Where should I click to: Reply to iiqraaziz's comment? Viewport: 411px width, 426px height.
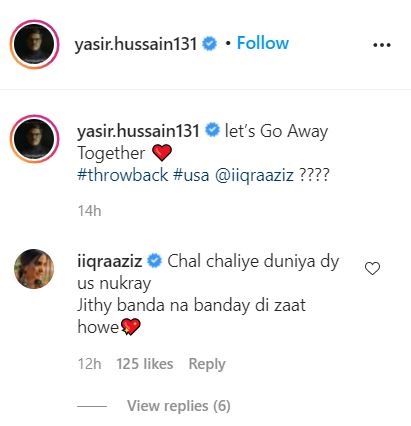[207, 364]
